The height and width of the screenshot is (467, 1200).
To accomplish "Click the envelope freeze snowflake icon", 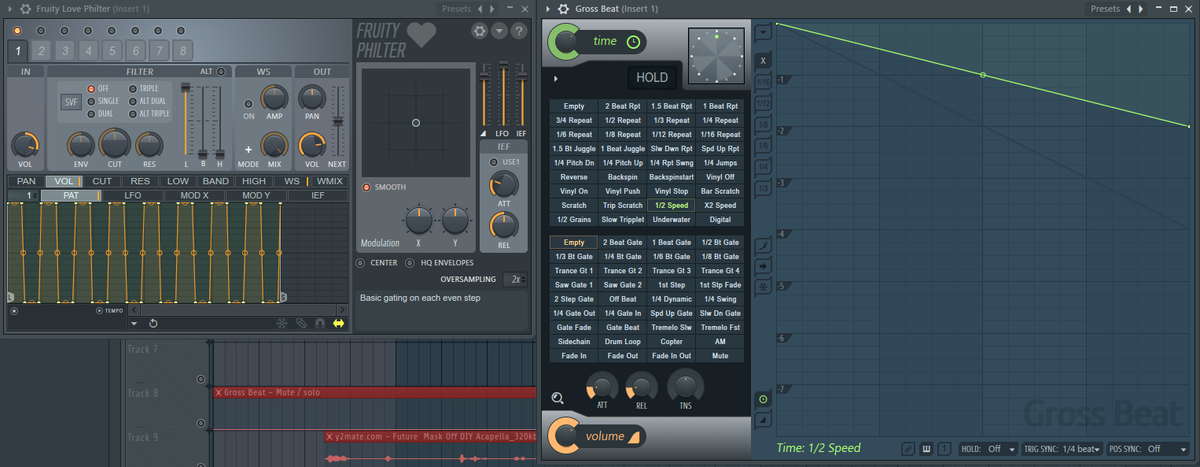I will point(282,323).
